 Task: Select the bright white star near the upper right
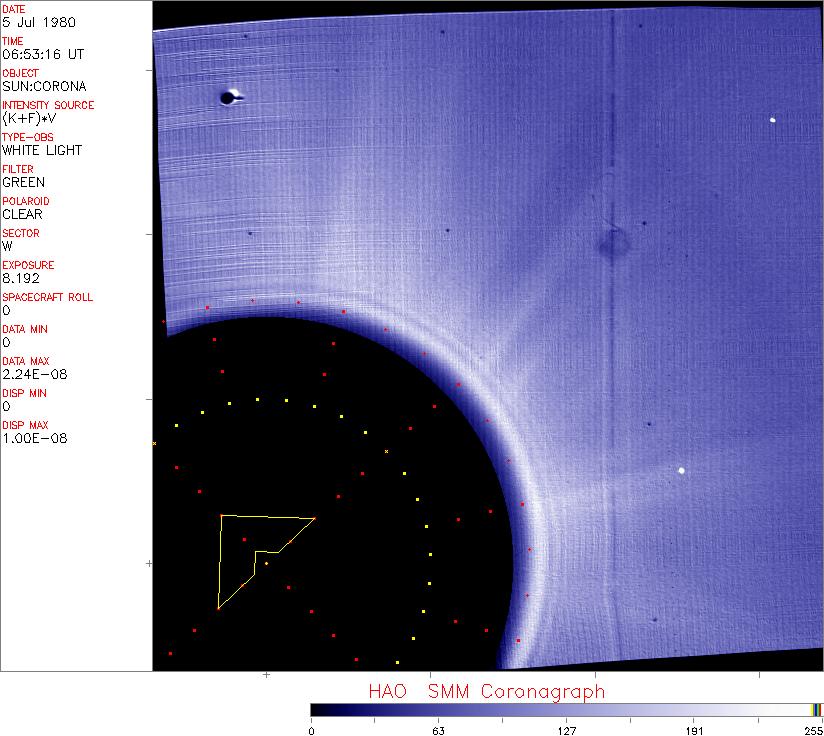773,120
